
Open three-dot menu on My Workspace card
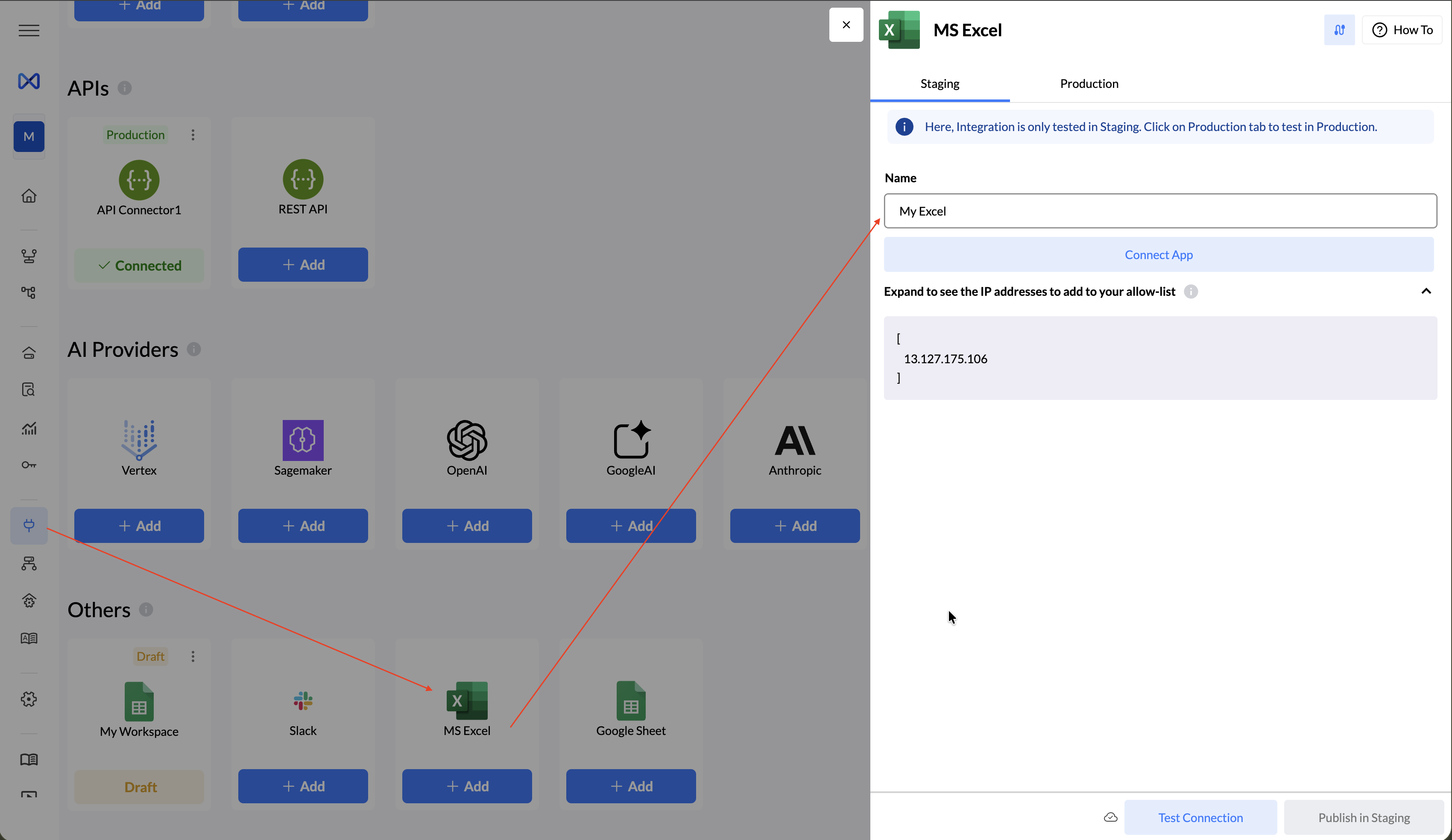193,656
